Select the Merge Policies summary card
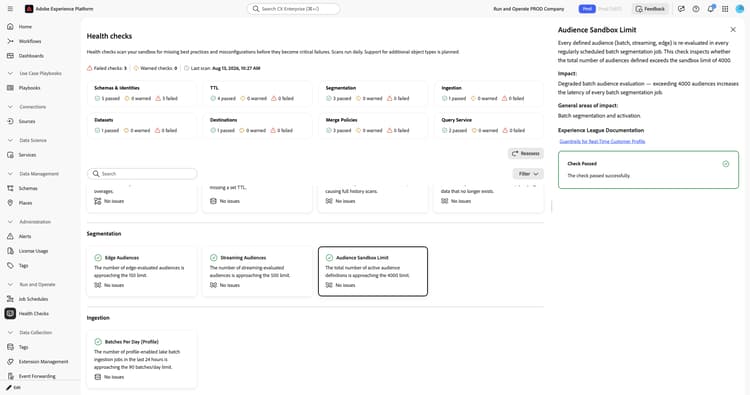 pyautogui.click(x=373, y=125)
